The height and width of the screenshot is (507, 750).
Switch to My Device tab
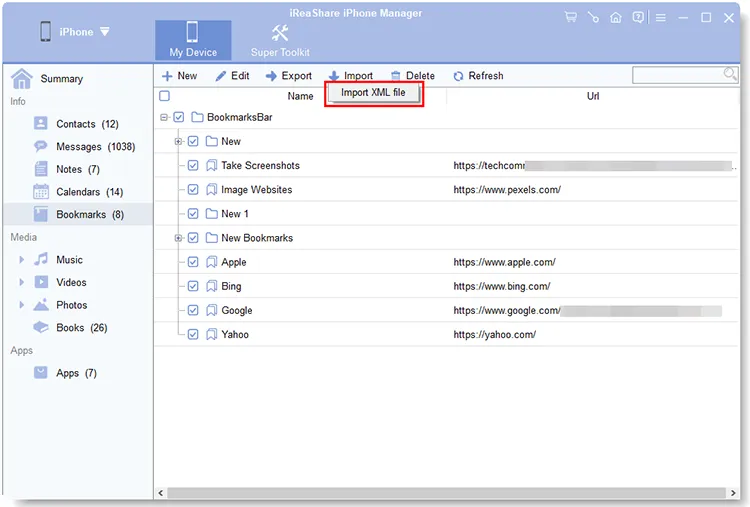[193, 40]
